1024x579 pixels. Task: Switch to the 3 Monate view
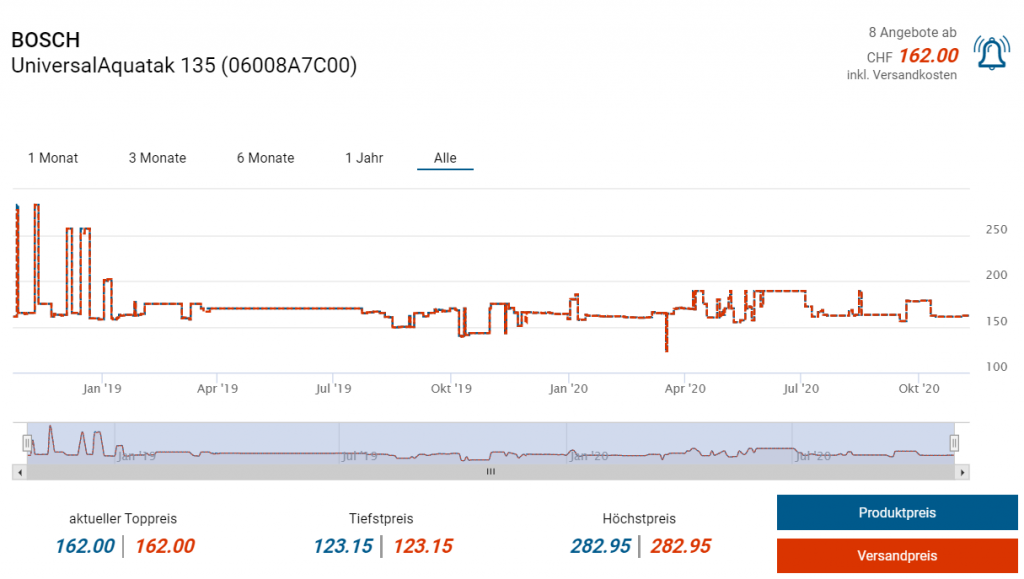click(x=157, y=158)
